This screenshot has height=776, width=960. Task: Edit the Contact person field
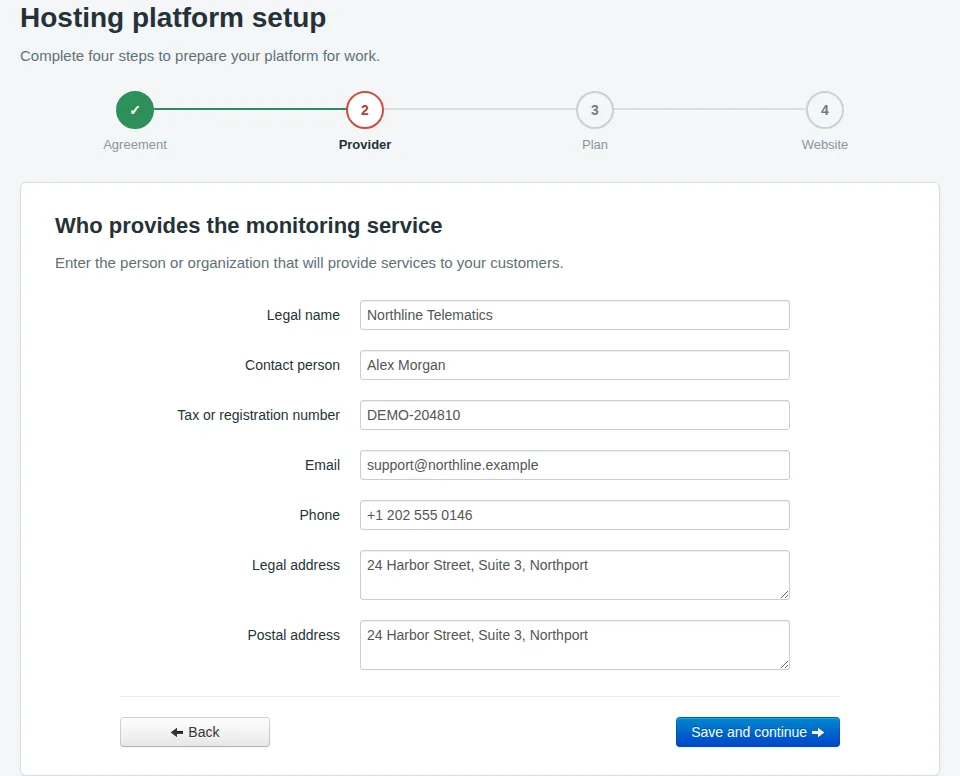(575, 365)
